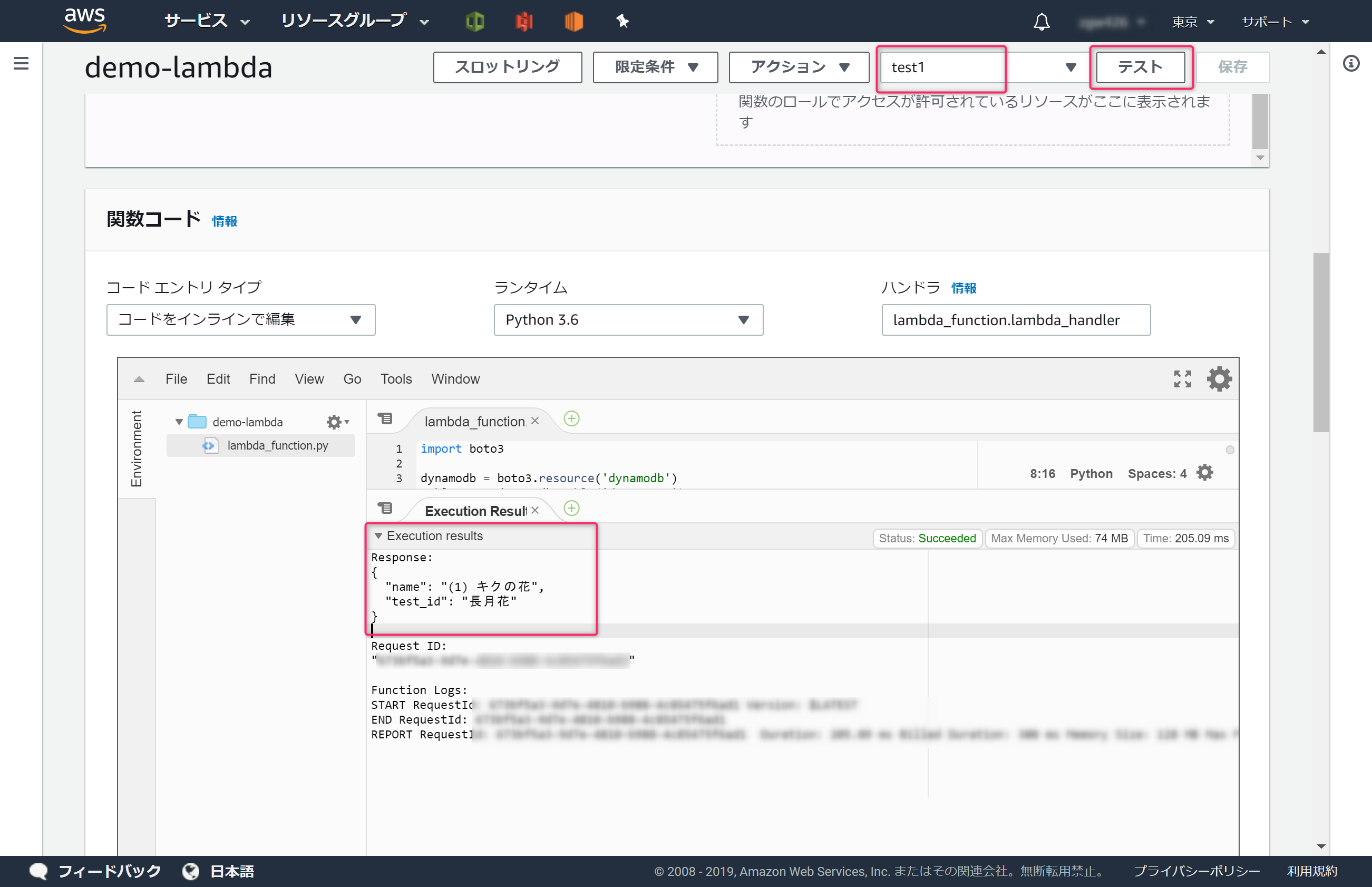Open new tab with green plus icon

tap(571, 419)
